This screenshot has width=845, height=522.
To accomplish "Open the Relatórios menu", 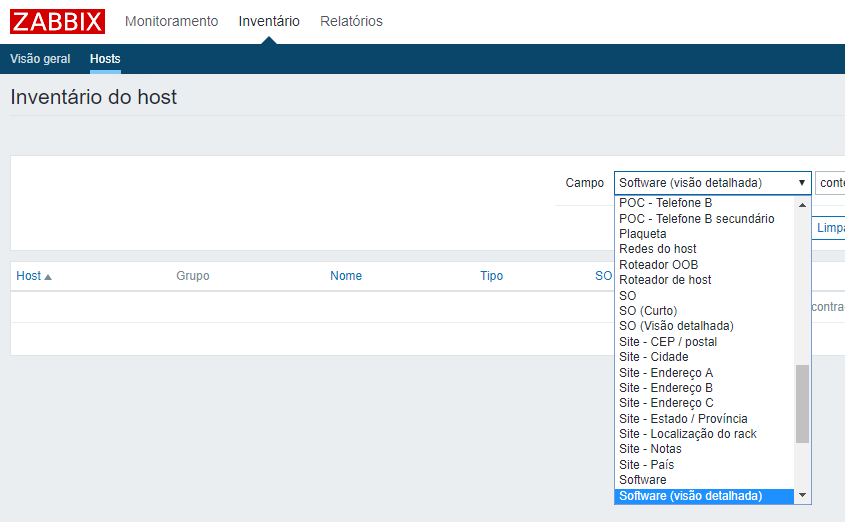I will coord(351,21).
